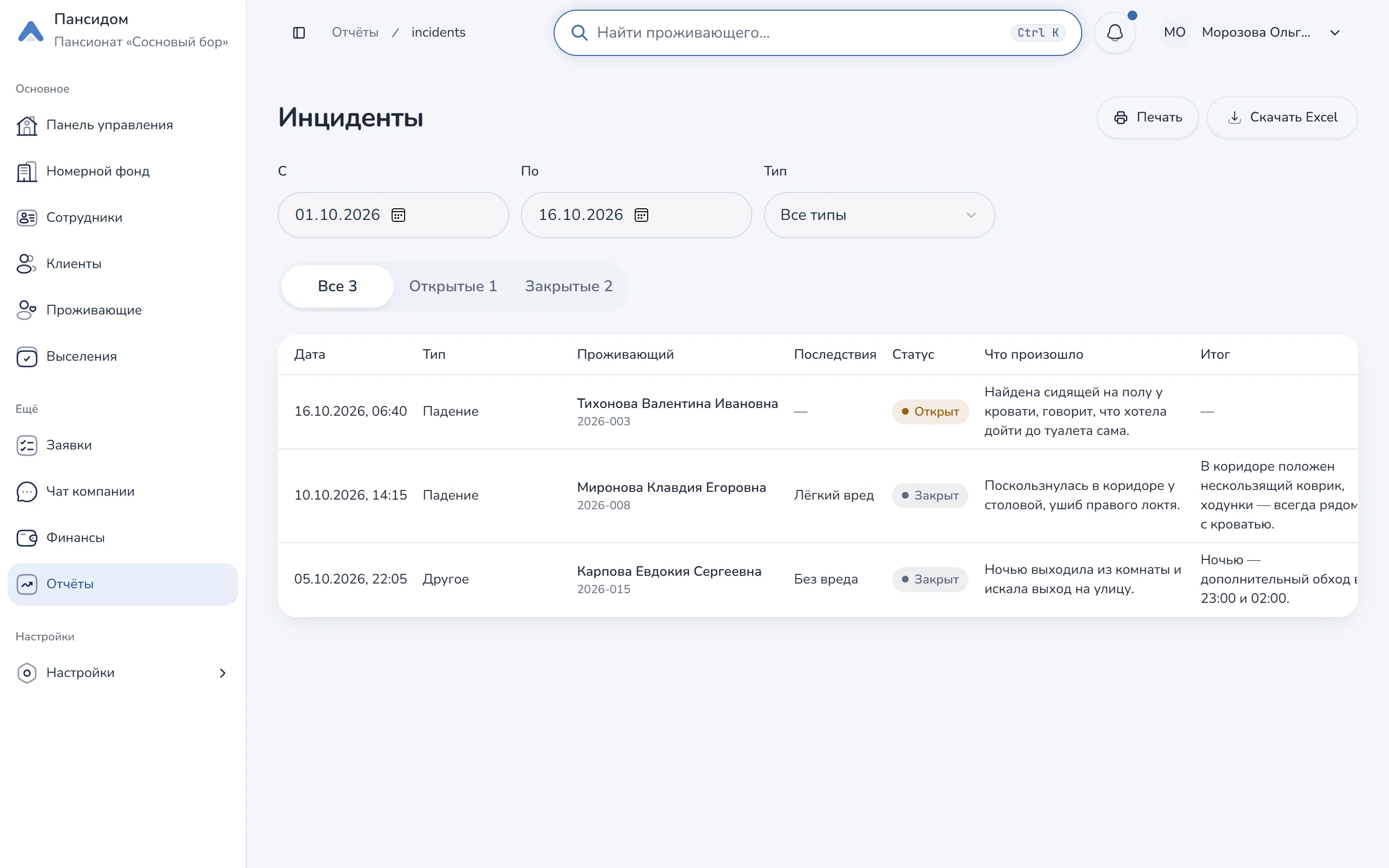
Task: Click Закрыт badge in Миронова row
Action: coord(930,495)
